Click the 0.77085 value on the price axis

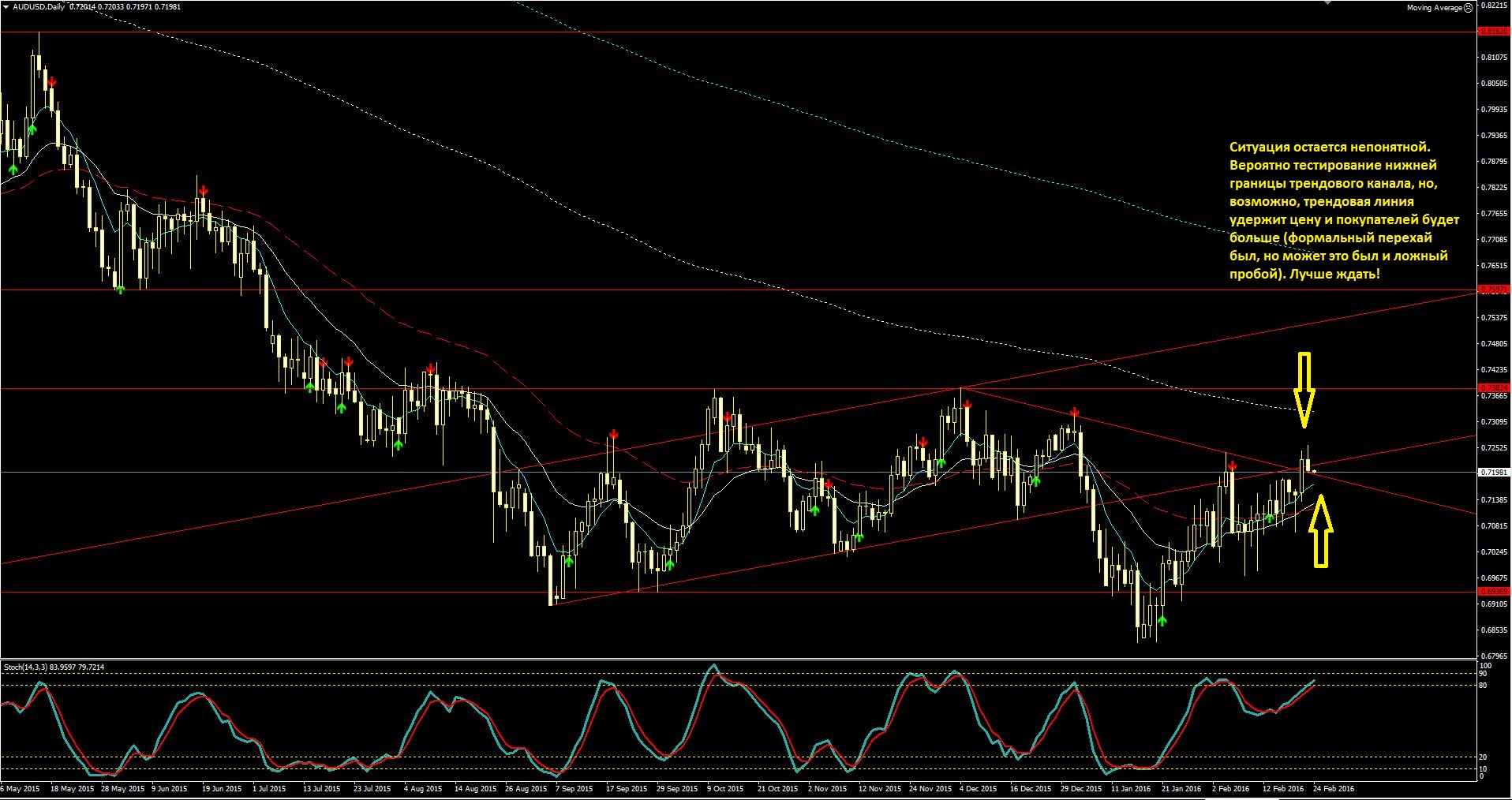(1493, 239)
